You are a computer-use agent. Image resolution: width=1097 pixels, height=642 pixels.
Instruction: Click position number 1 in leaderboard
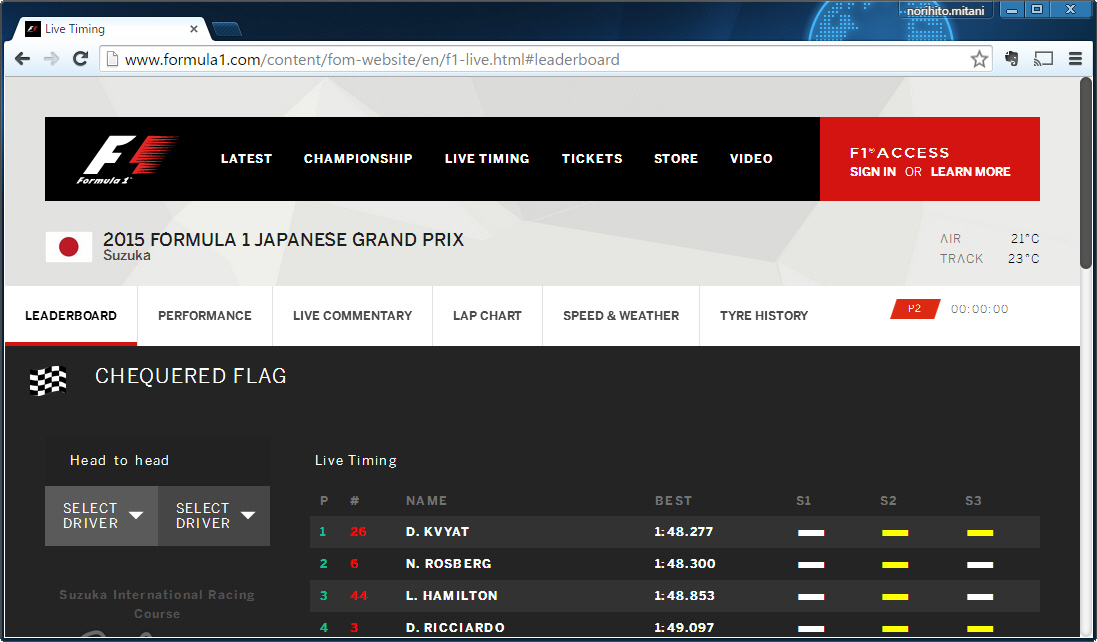323,532
